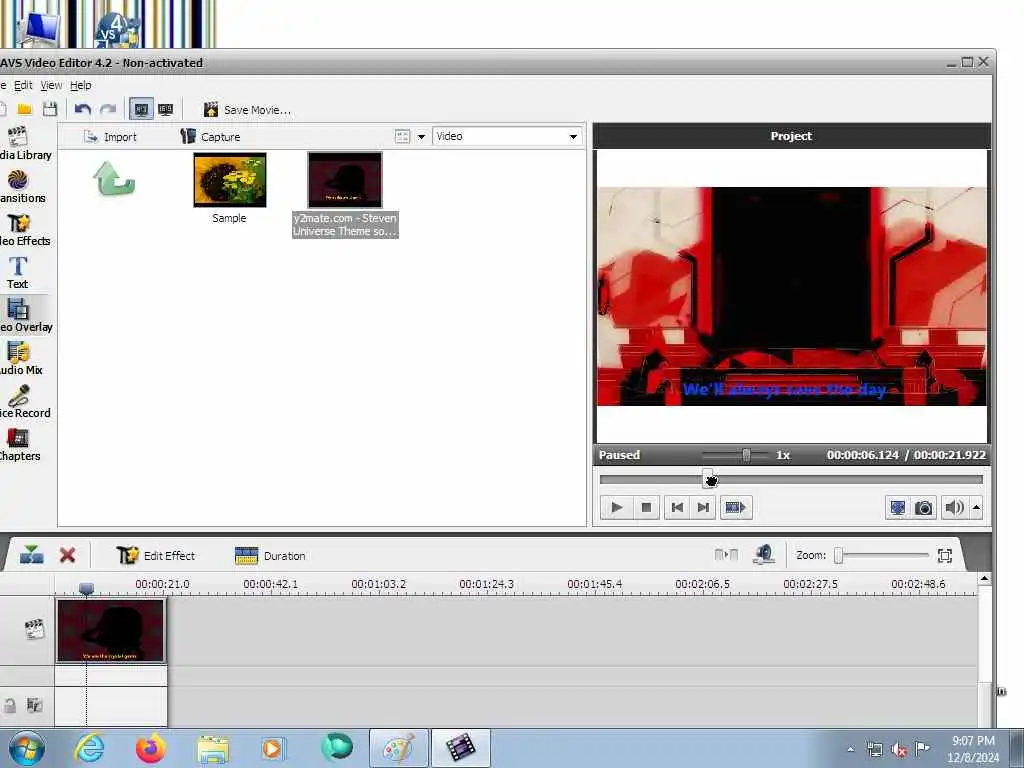The image size is (1024, 768).
Task: Click the voice/audio settings icon near Zoom
Action: (x=763, y=555)
